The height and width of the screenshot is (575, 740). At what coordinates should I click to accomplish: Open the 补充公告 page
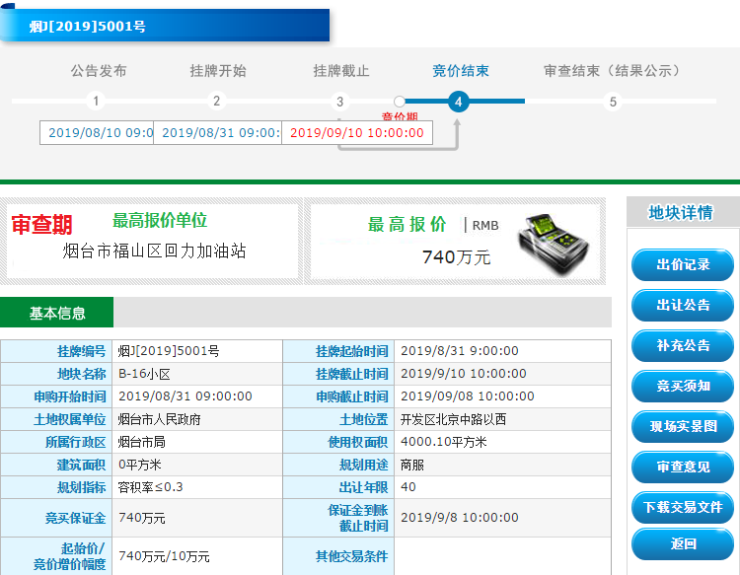tap(682, 346)
